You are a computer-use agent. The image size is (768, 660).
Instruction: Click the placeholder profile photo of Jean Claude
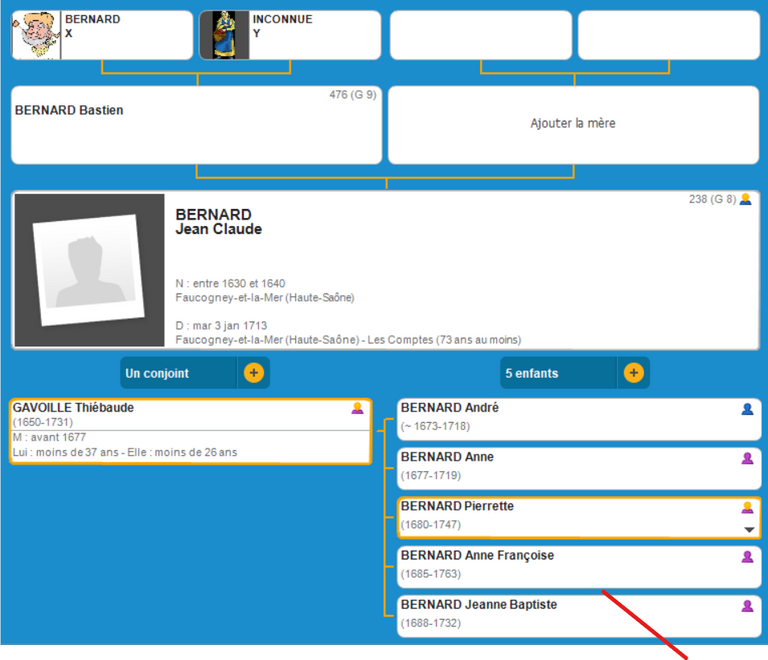pos(89,270)
